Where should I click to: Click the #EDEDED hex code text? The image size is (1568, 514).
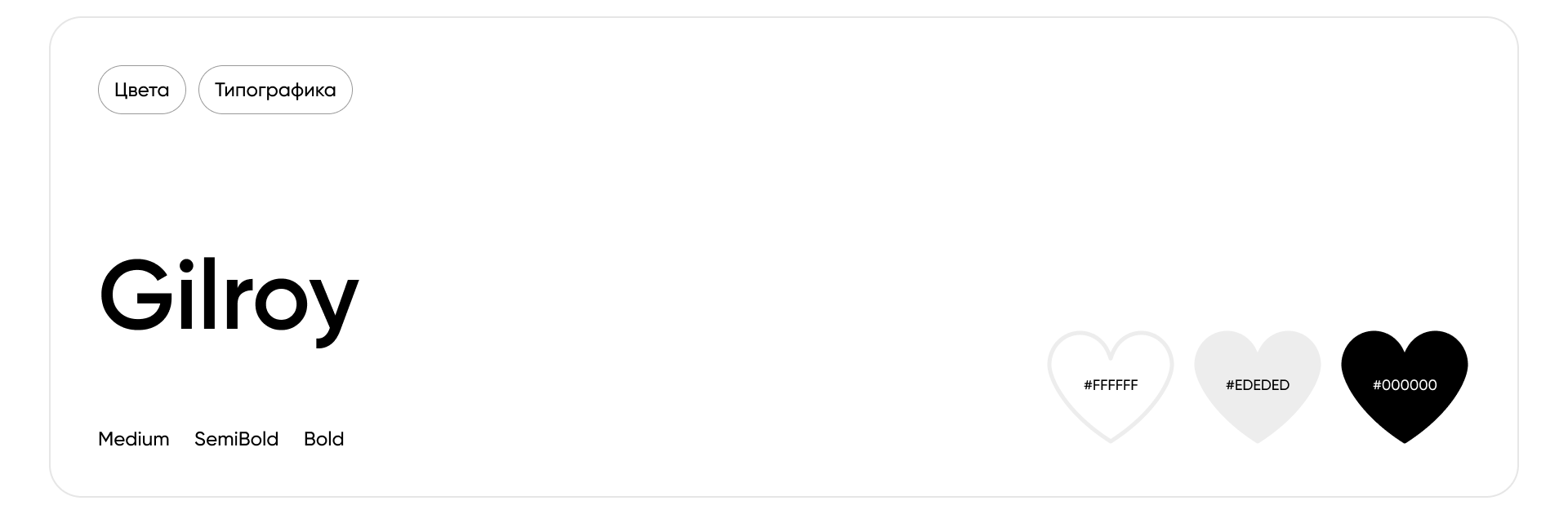point(1258,385)
